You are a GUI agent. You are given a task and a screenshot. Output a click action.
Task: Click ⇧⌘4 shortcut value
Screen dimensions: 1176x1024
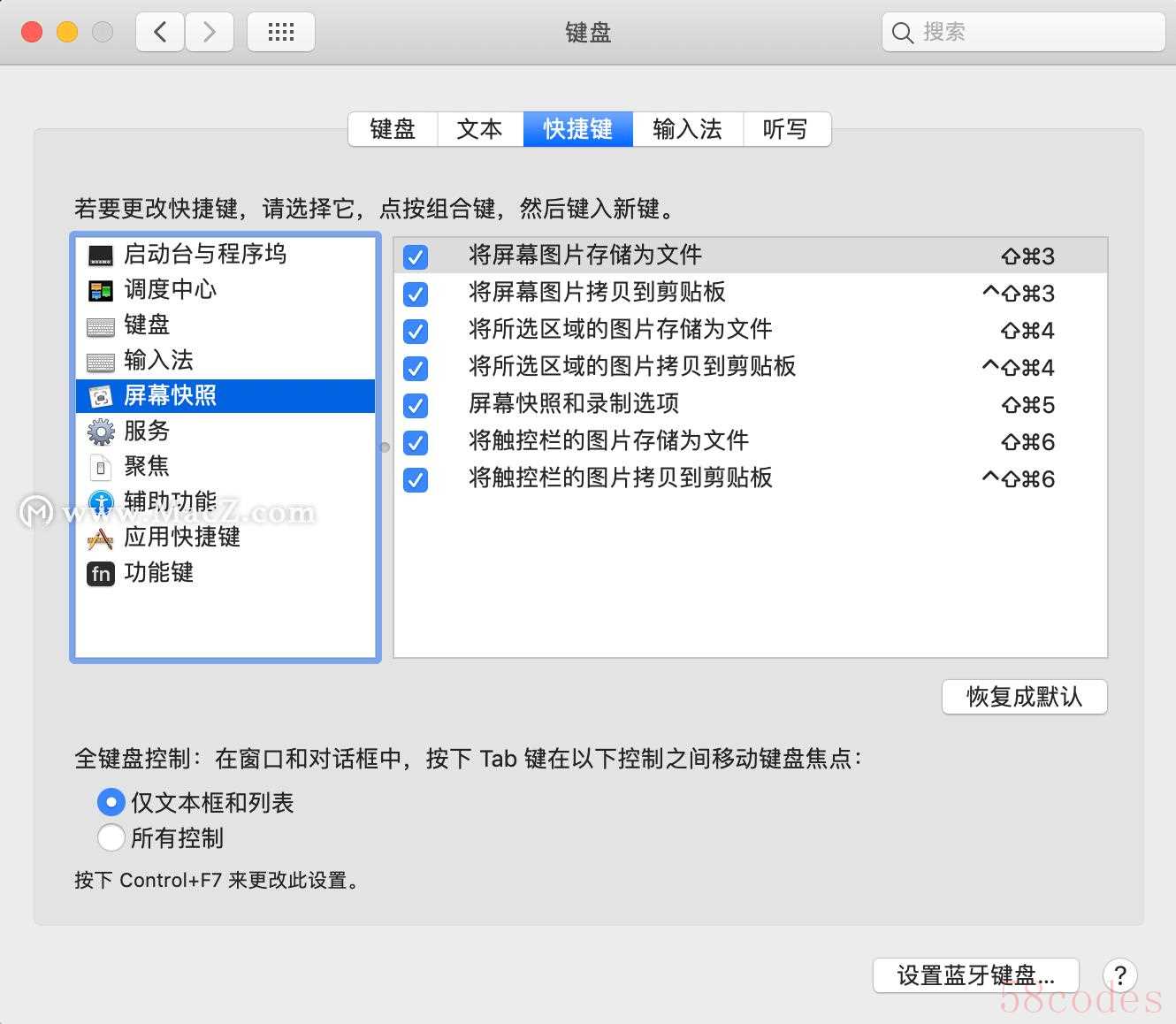point(1028,331)
